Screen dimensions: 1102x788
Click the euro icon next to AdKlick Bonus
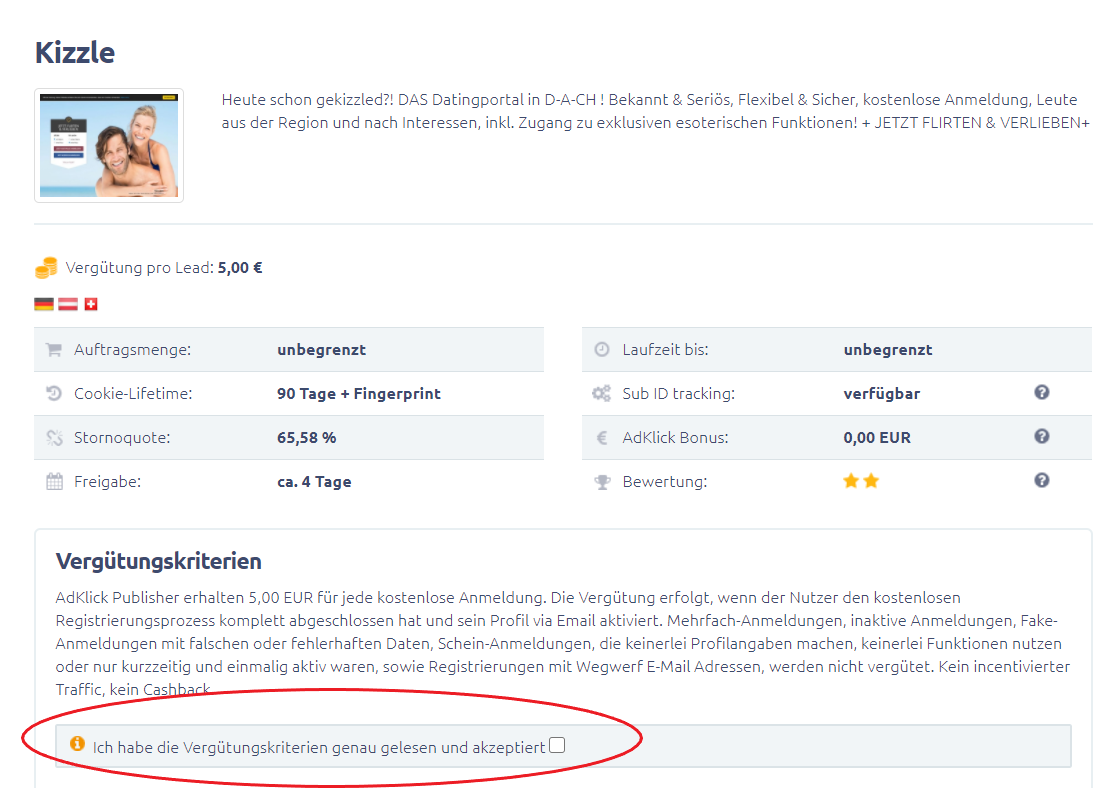[x=602, y=437]
